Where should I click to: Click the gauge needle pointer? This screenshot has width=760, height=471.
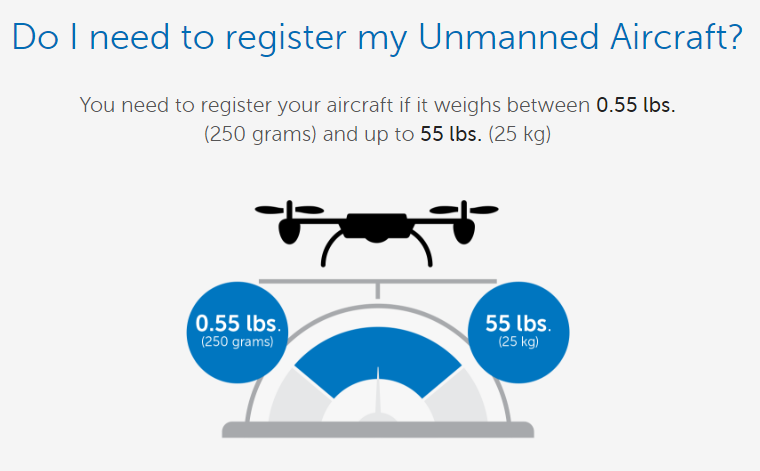[x=378, y=393]
